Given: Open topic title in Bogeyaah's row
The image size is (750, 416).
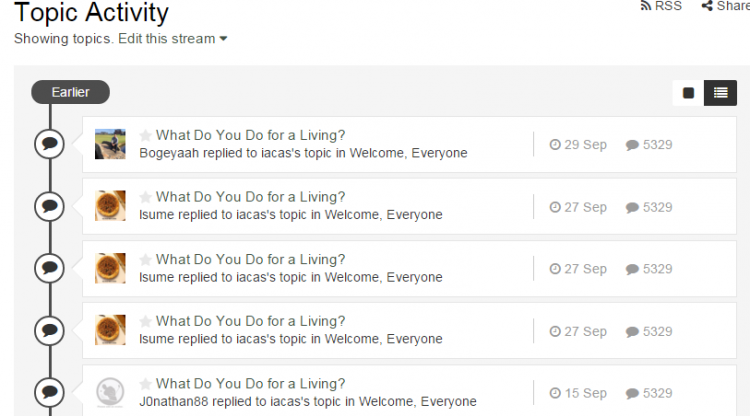Looking at the screenshot, I should 250,135.
